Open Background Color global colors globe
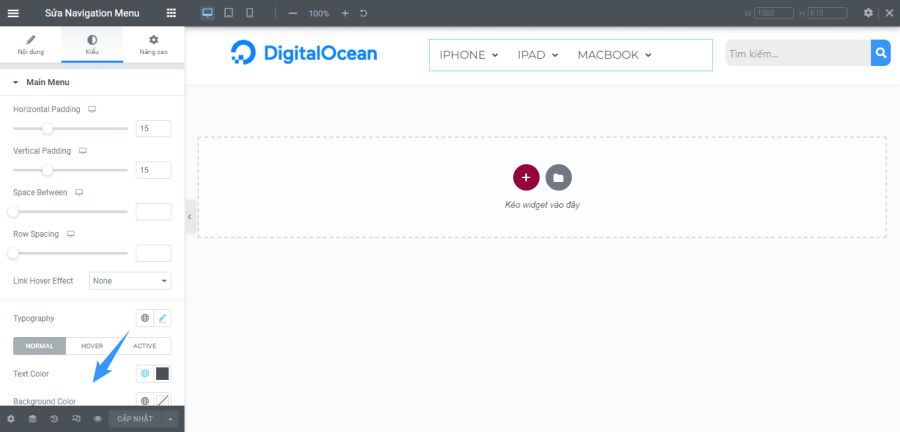The height and width of the screenshot is (432, 900). pyautogui.click(x=145, y=400)
